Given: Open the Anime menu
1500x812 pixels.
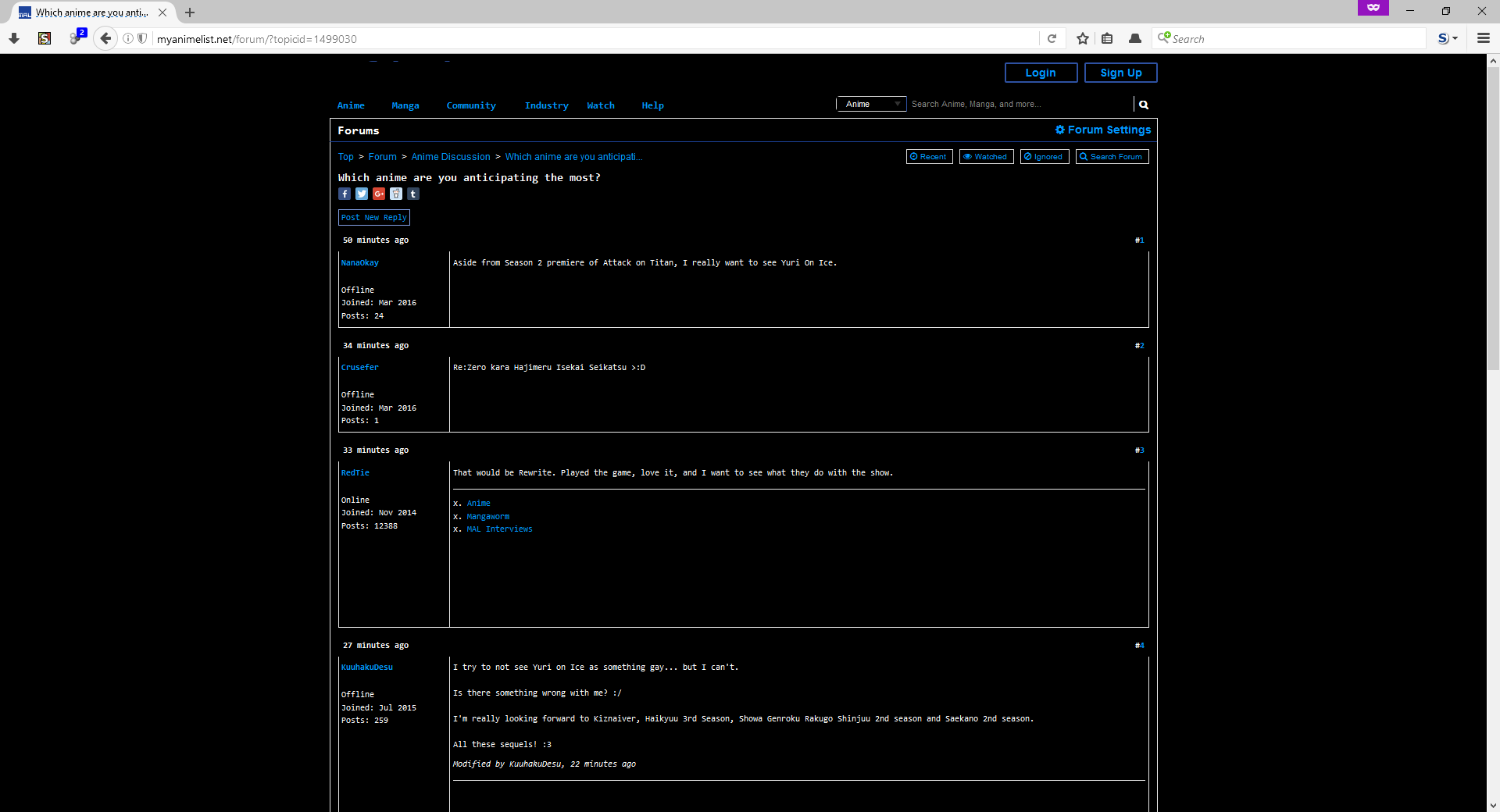Looking at the screenshot, I should [351, 105].
